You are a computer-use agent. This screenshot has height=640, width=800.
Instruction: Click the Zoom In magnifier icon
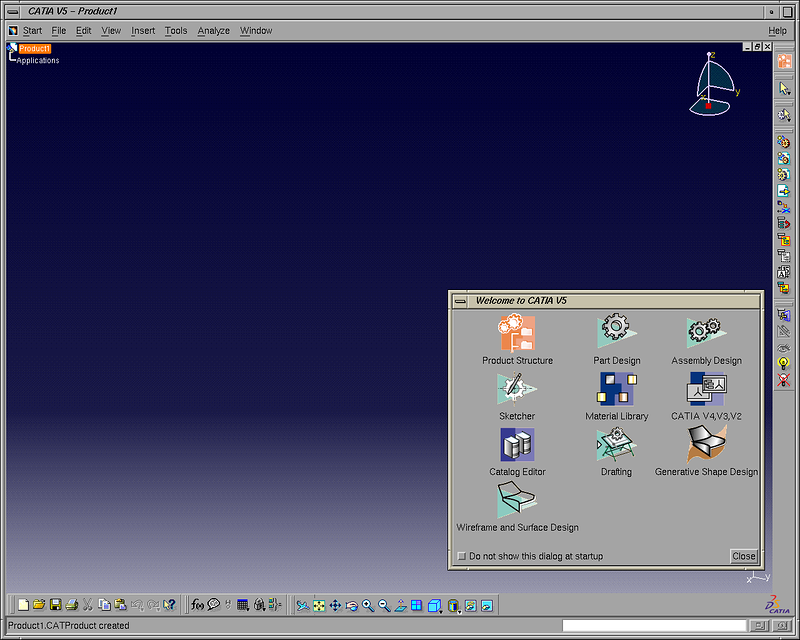click(368, 605)
